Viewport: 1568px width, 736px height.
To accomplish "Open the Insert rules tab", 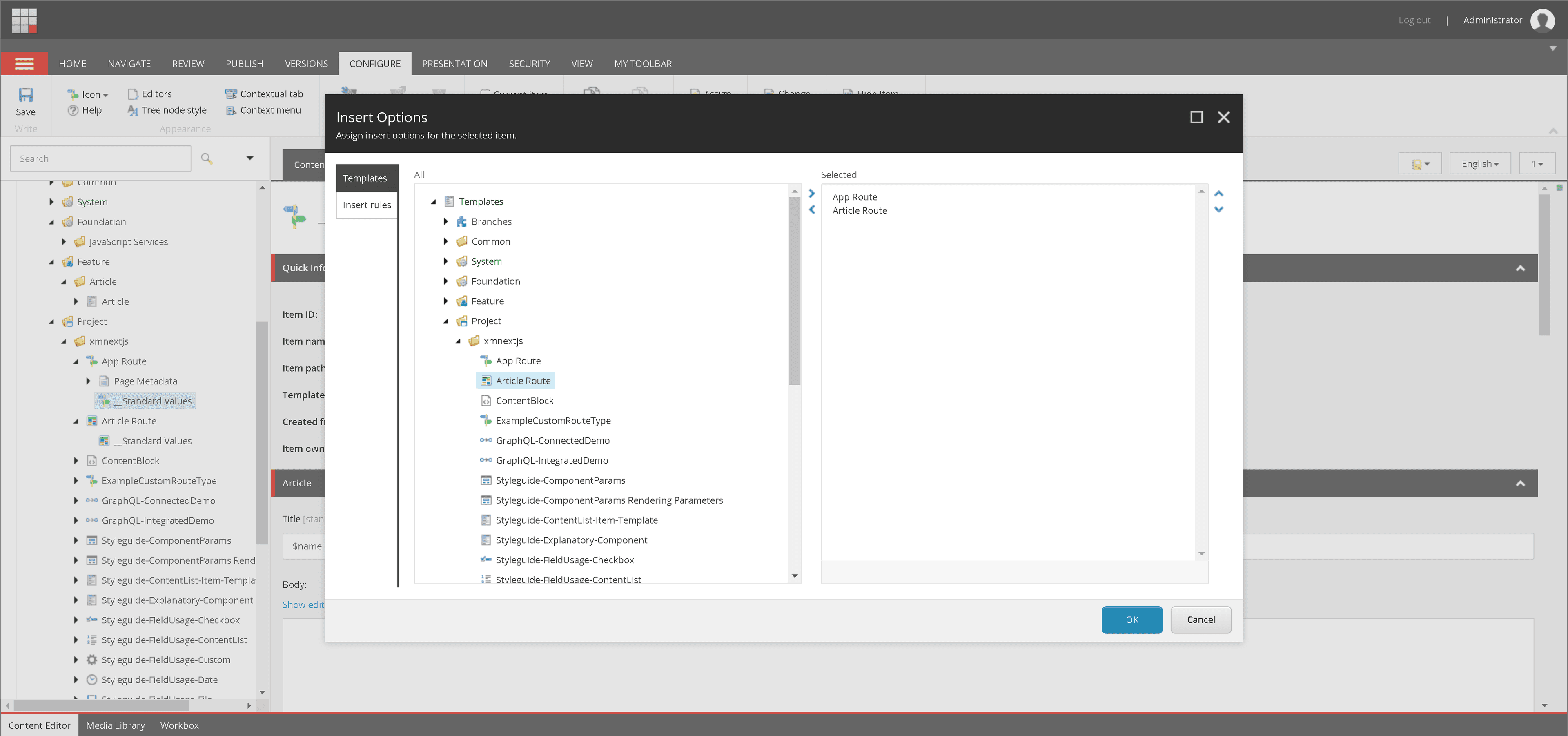I will click(x=366, y=205).
